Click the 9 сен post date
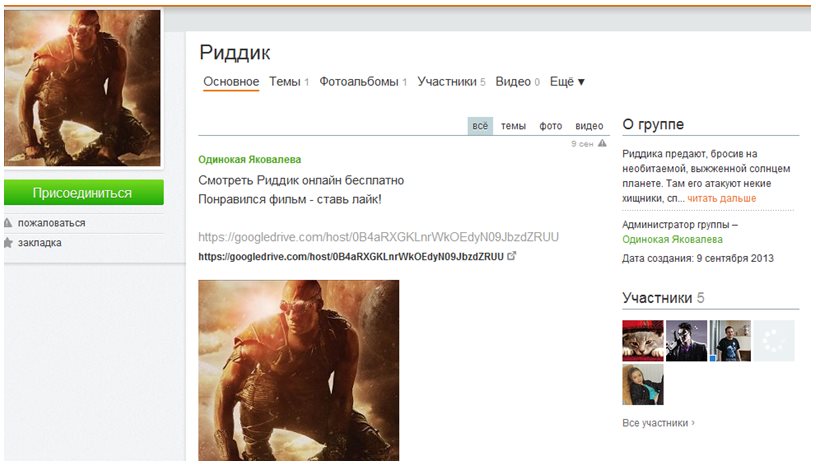Image resolution: width=816 pixels, height=464 pixels. [x=582, y=144]
